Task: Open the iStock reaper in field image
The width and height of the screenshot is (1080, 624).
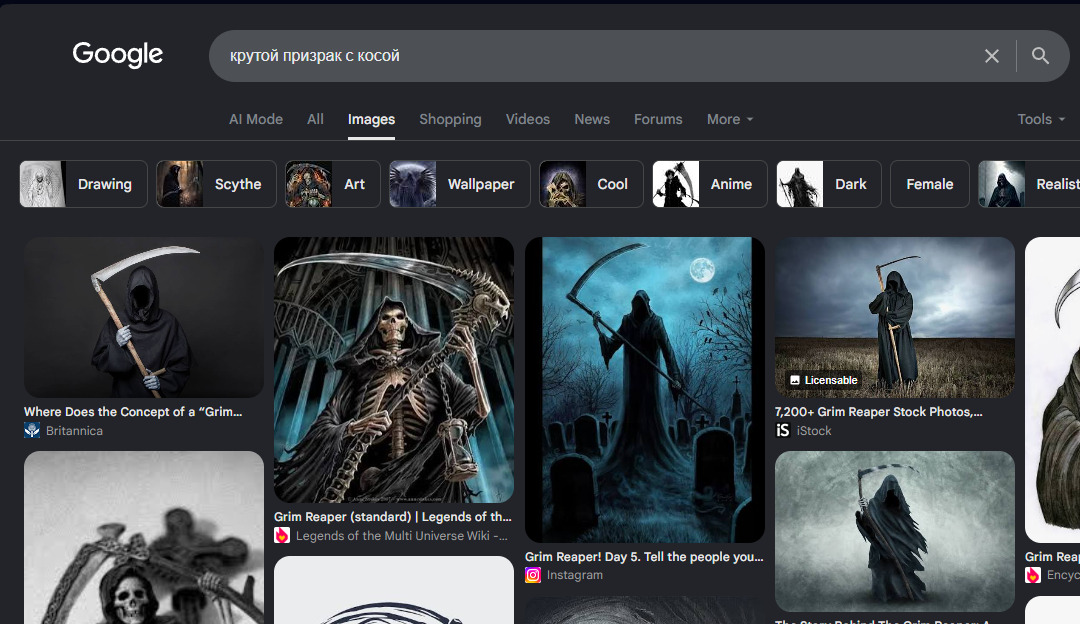Action: [895, 318]
